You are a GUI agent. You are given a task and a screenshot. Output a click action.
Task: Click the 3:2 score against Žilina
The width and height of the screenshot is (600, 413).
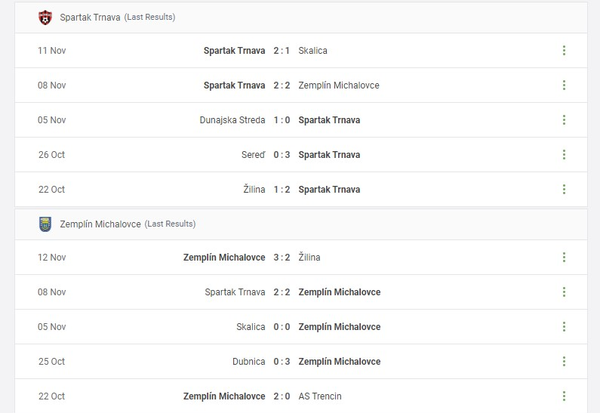(282, 258)
